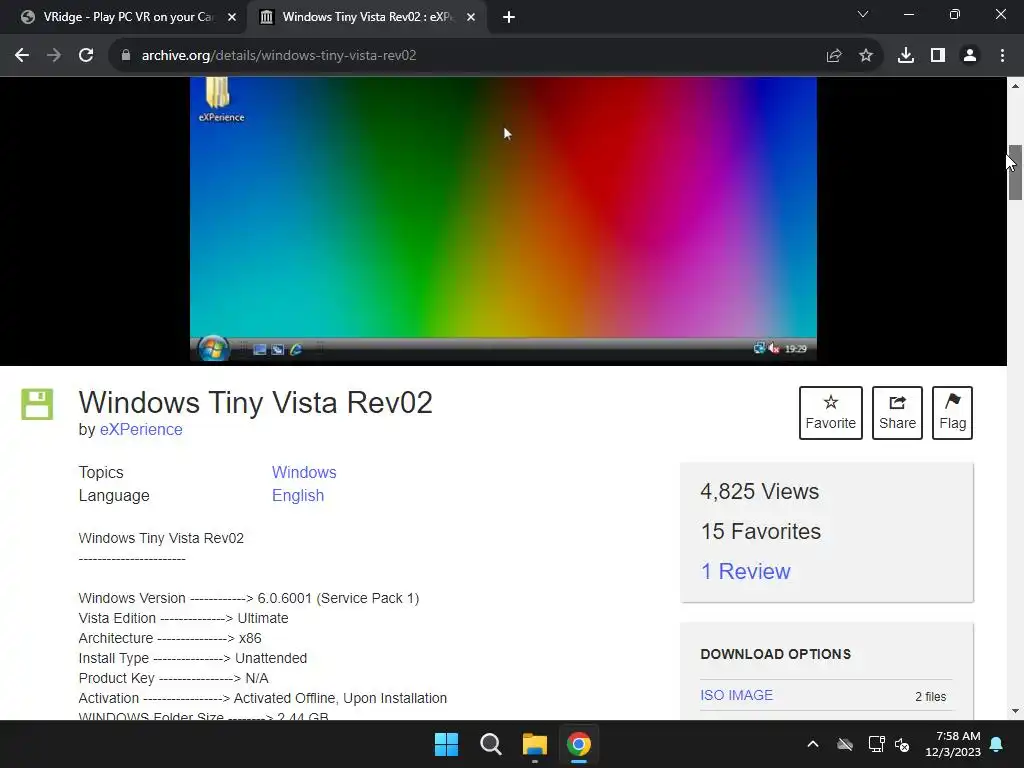This screenshot has height=768, width=1024.
Task: Click the Chrome taskbar icon
Action: [x=579, y=744]
